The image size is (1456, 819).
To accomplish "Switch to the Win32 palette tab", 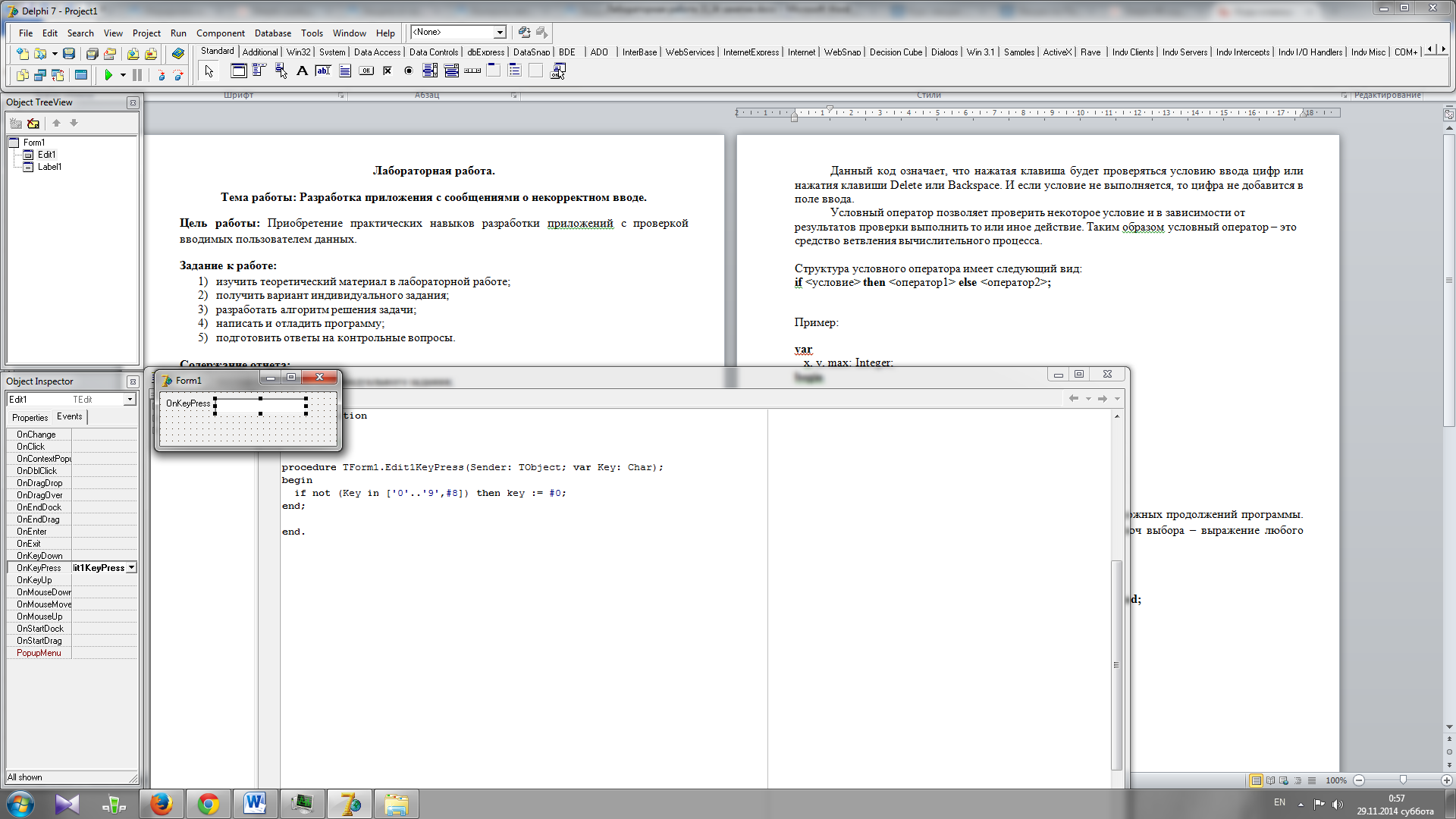I will click(299, 52).
